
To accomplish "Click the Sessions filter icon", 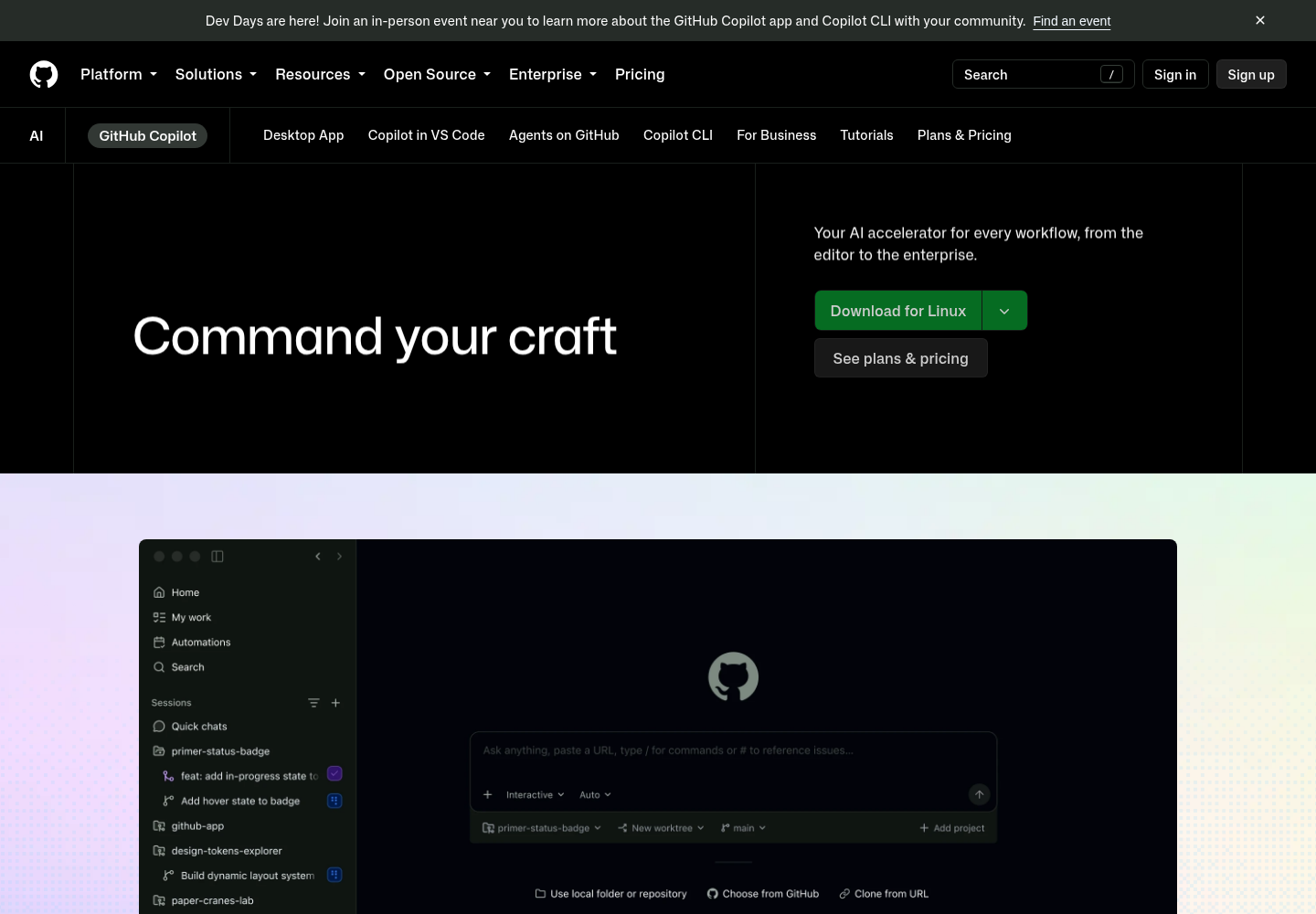I will [x=313, y=703].
